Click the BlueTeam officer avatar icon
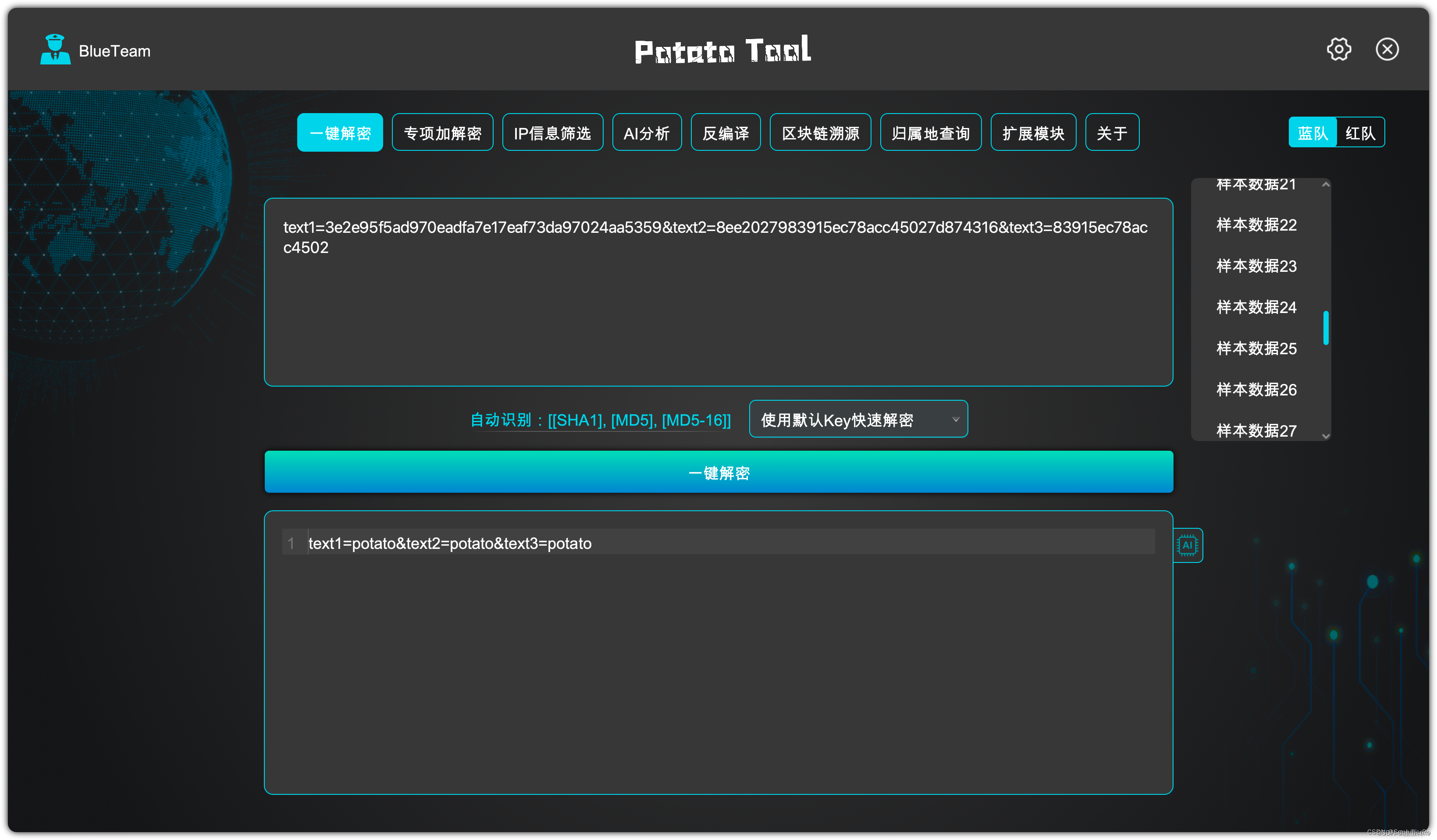 pos(55,50)
